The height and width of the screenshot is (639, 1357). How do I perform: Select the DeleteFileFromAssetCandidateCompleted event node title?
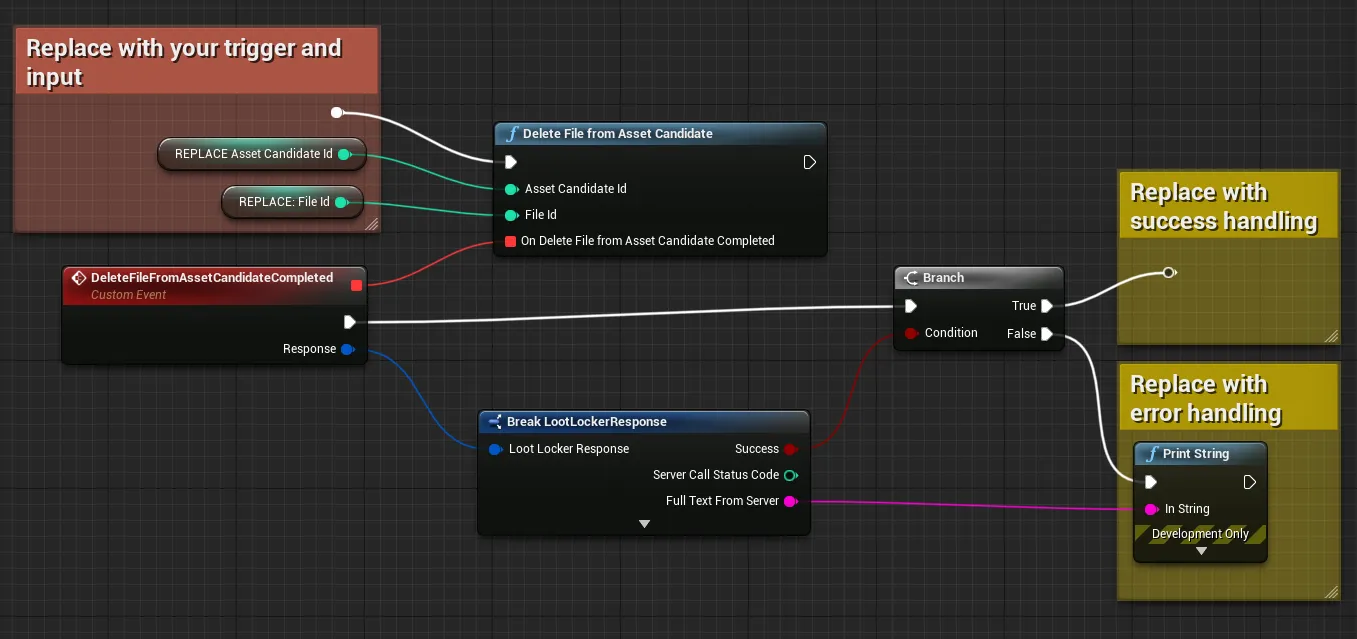212,278
